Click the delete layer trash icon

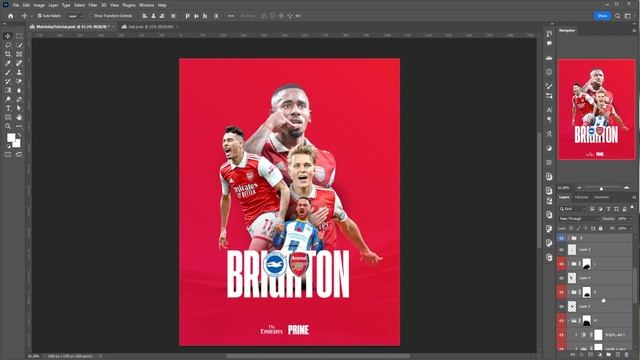[x=627, y=355]
